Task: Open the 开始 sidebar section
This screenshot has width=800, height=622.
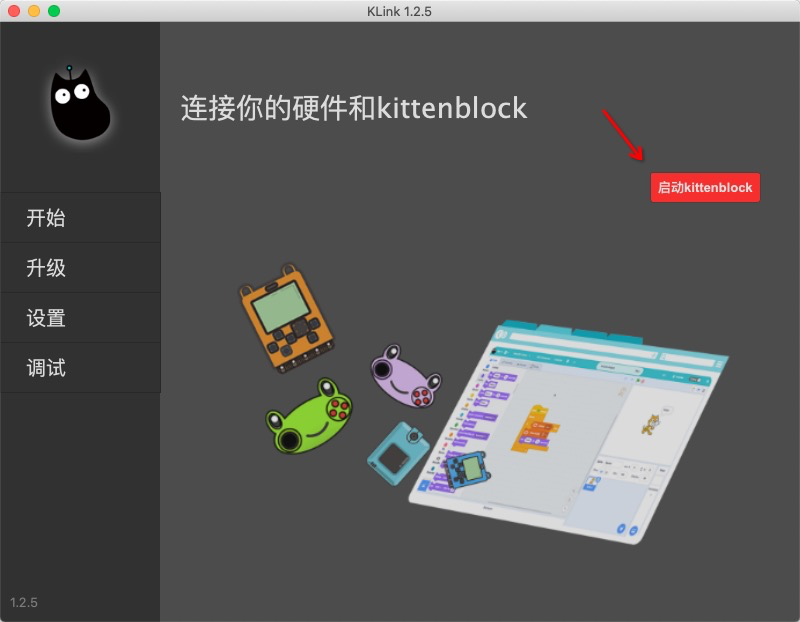Action: [80, 218]
